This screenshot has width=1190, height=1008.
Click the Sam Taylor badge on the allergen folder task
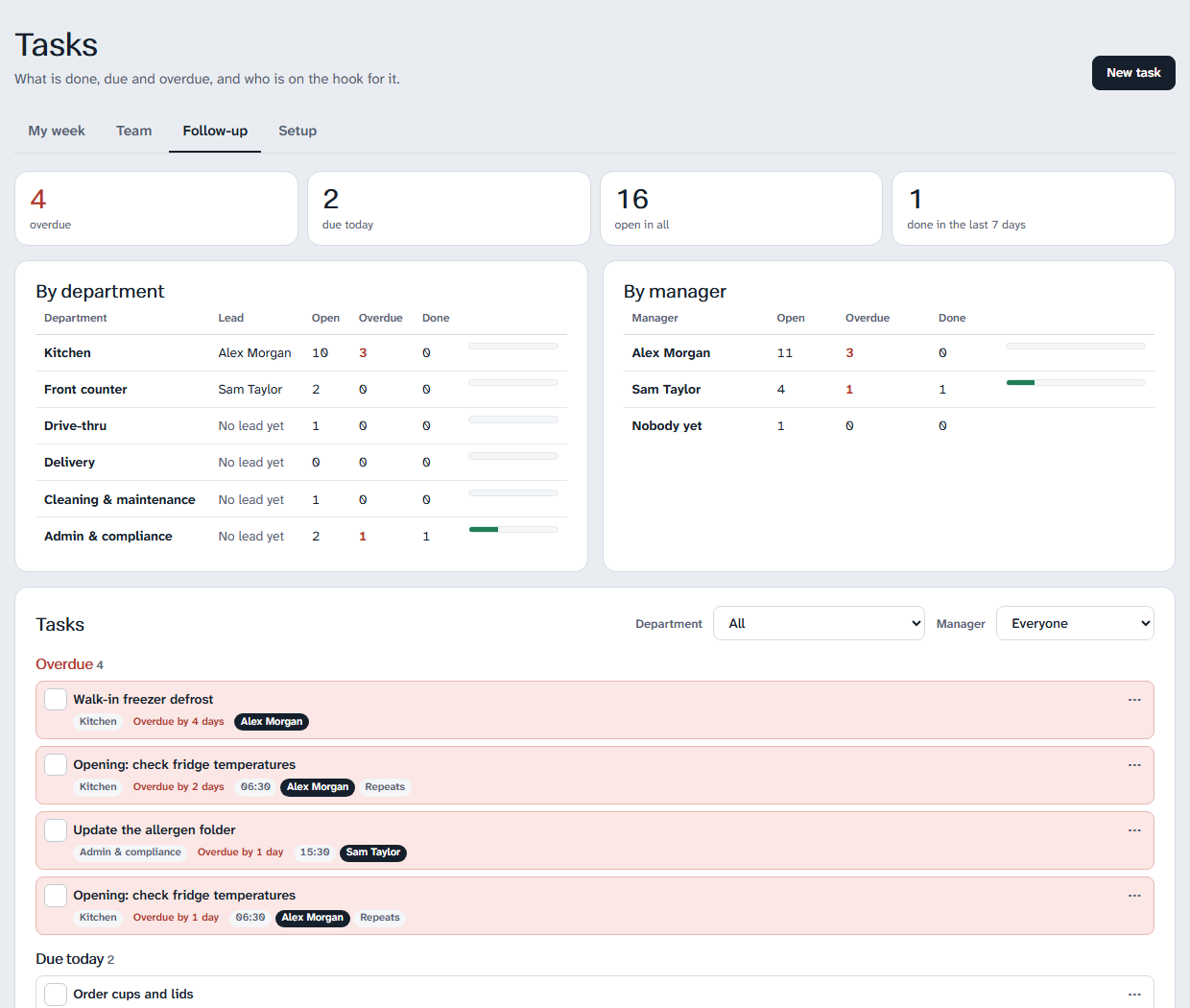tap(373, 852)
